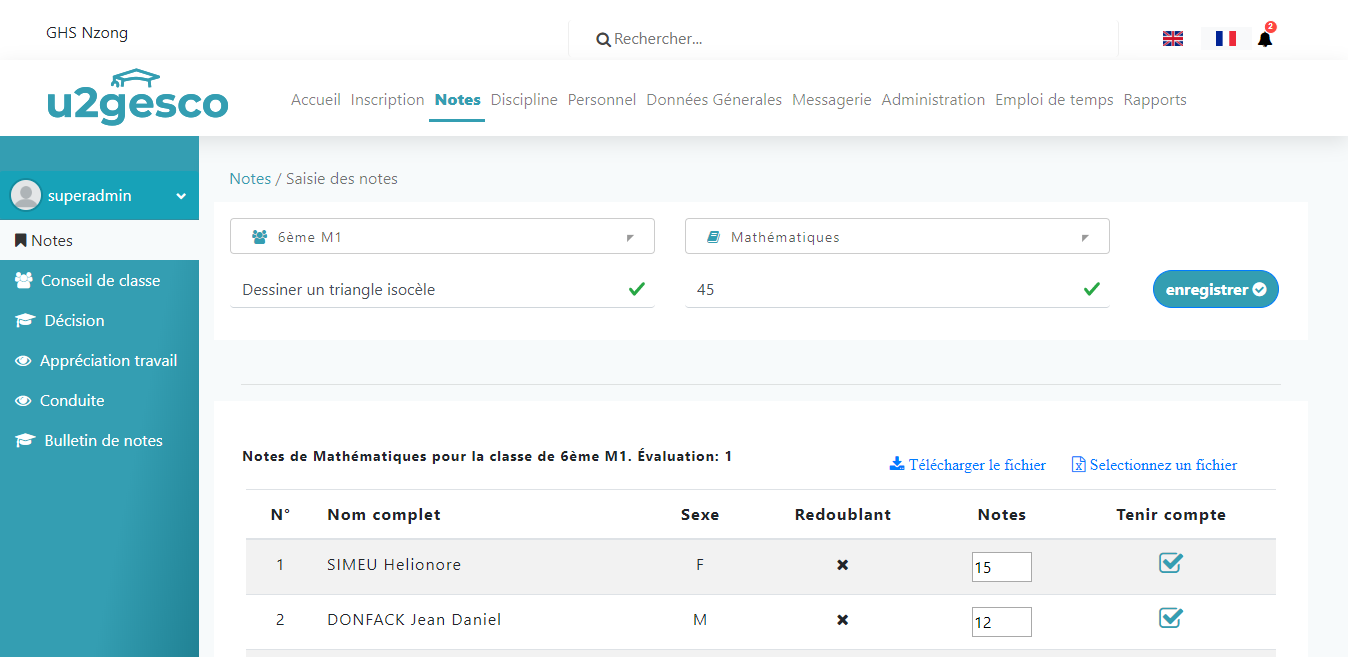Open Conseil de classe in sidebar
The height and width of the screenshot is (657, 1348).
click(x=100, y=281)
